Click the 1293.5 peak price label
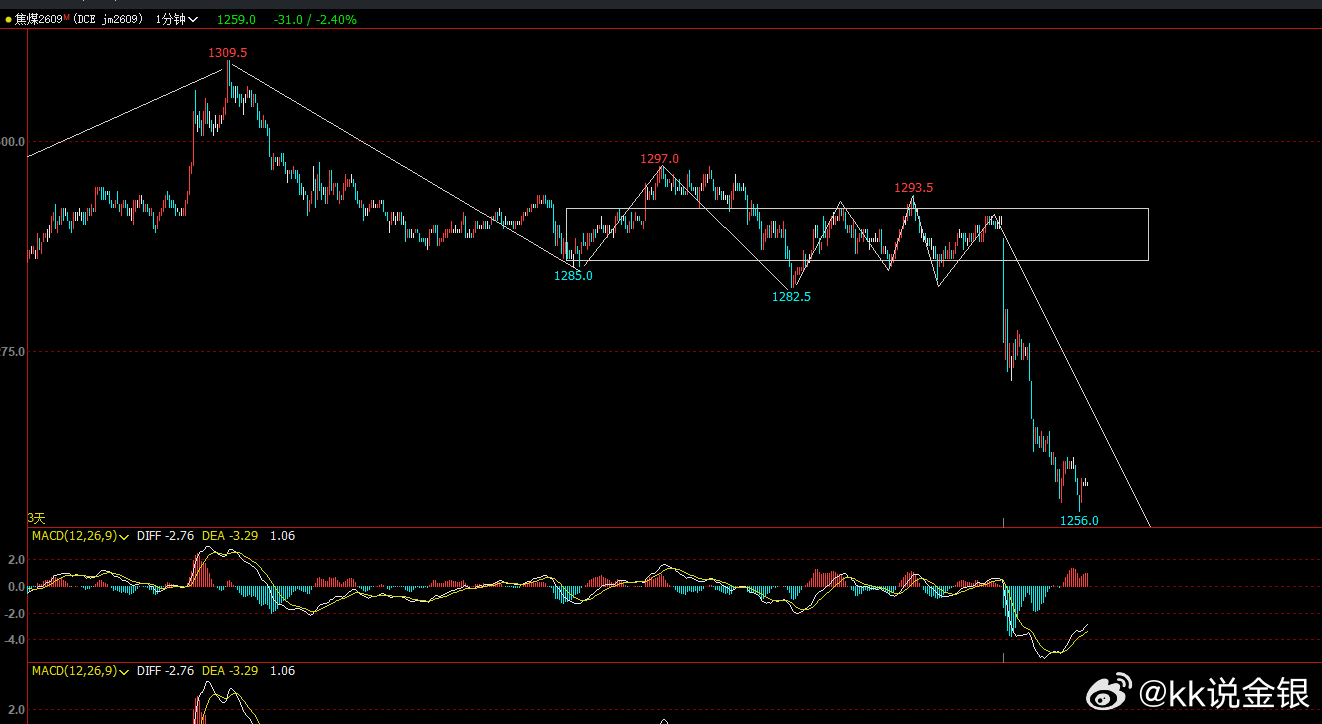 (x=914, y=187)
